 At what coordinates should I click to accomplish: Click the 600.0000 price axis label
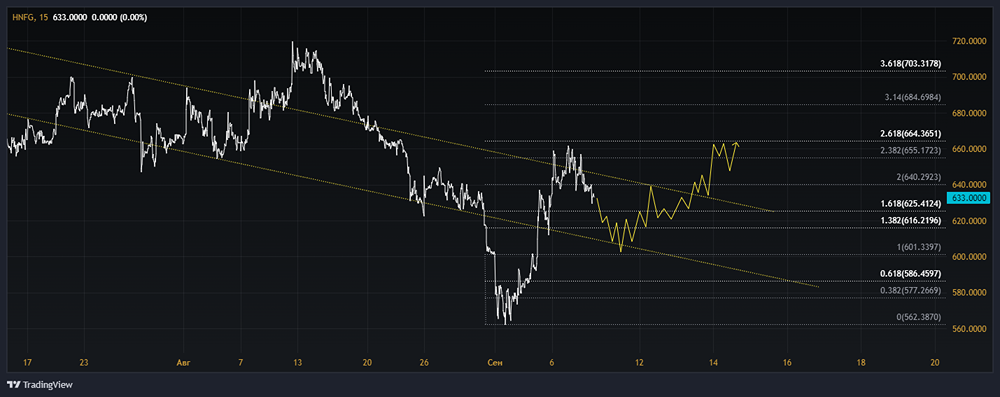(x=969, y=257)
